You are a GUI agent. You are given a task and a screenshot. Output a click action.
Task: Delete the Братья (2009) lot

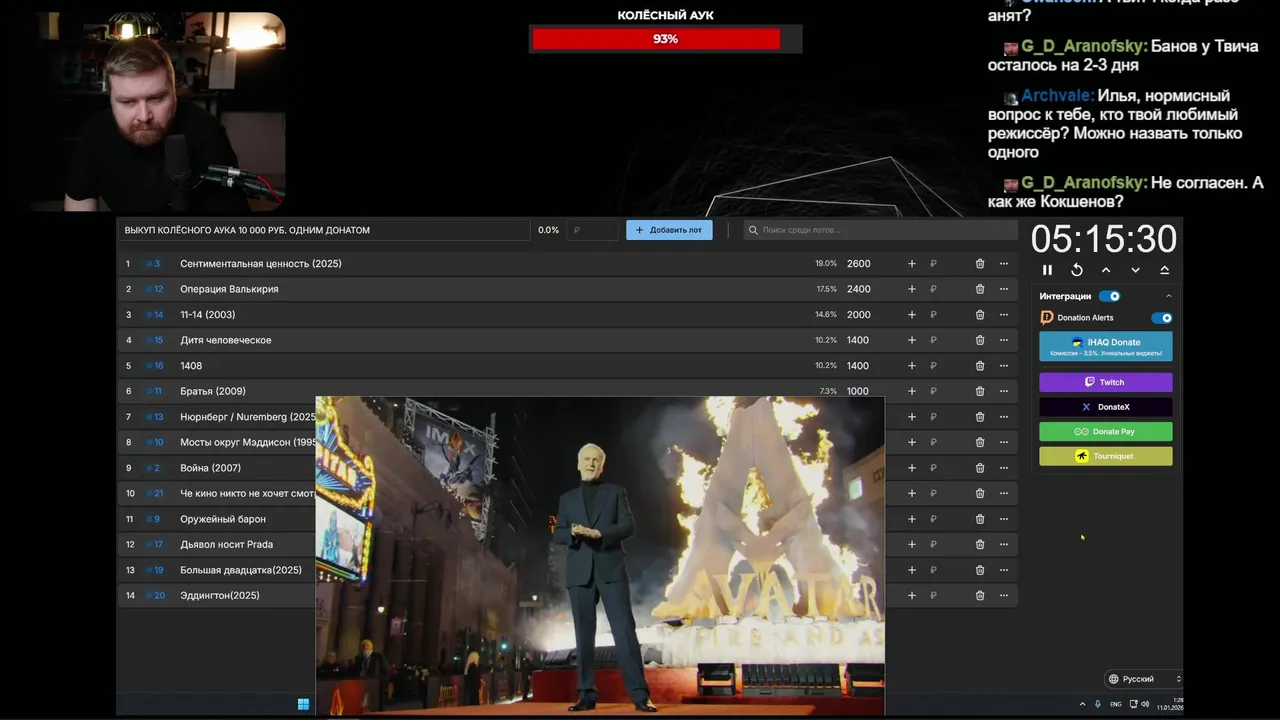980,391
